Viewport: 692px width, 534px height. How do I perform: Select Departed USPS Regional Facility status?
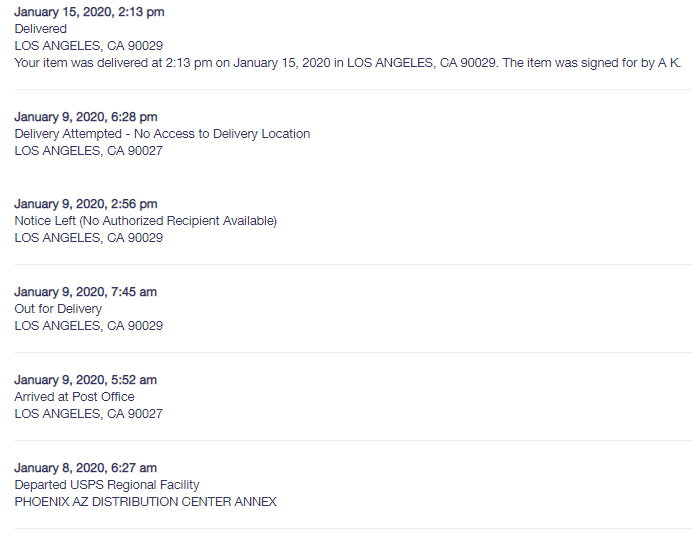click(x=107, y=485)
